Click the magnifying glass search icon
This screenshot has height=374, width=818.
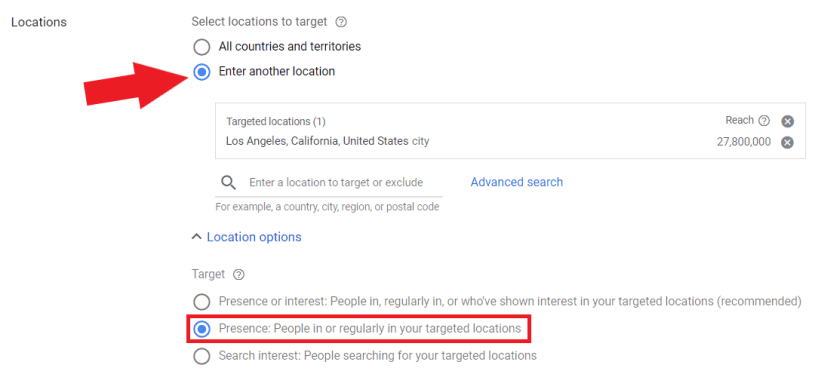(228, 183)
